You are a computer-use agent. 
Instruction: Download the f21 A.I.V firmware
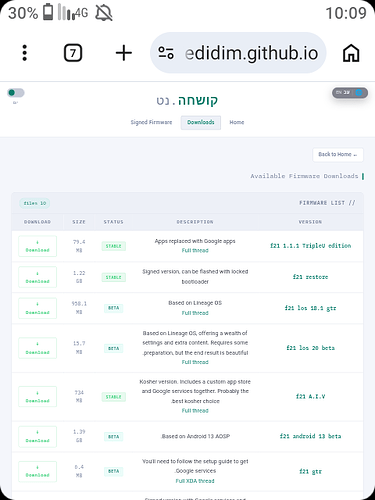[37, 397]
